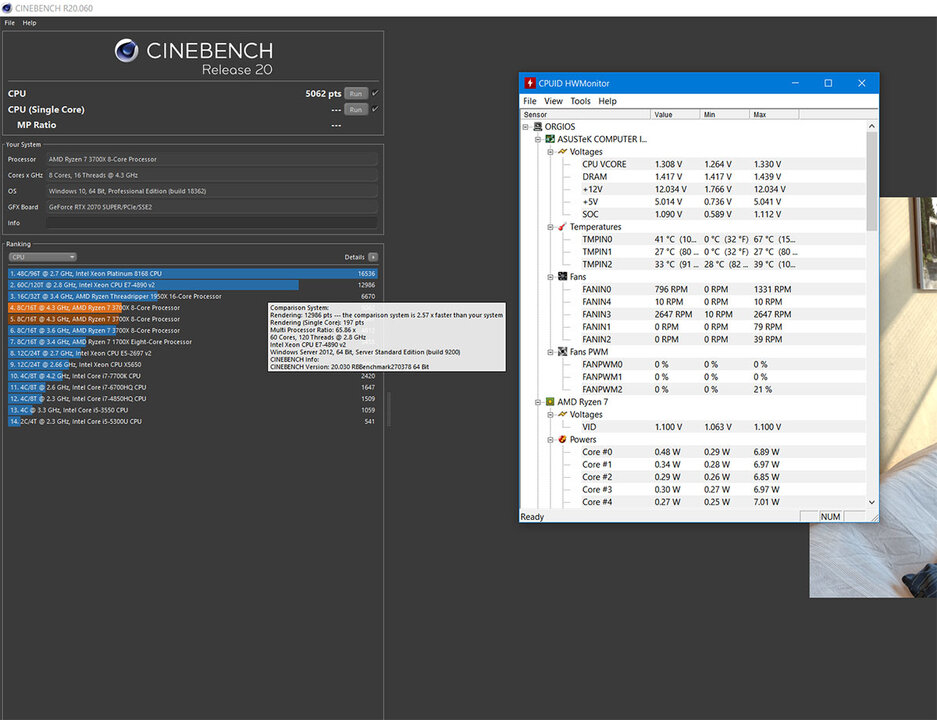This screenshot has width=937, height=720.
Task: Collapse the AMD Ryzen 7 node
Action: [538, 402]
